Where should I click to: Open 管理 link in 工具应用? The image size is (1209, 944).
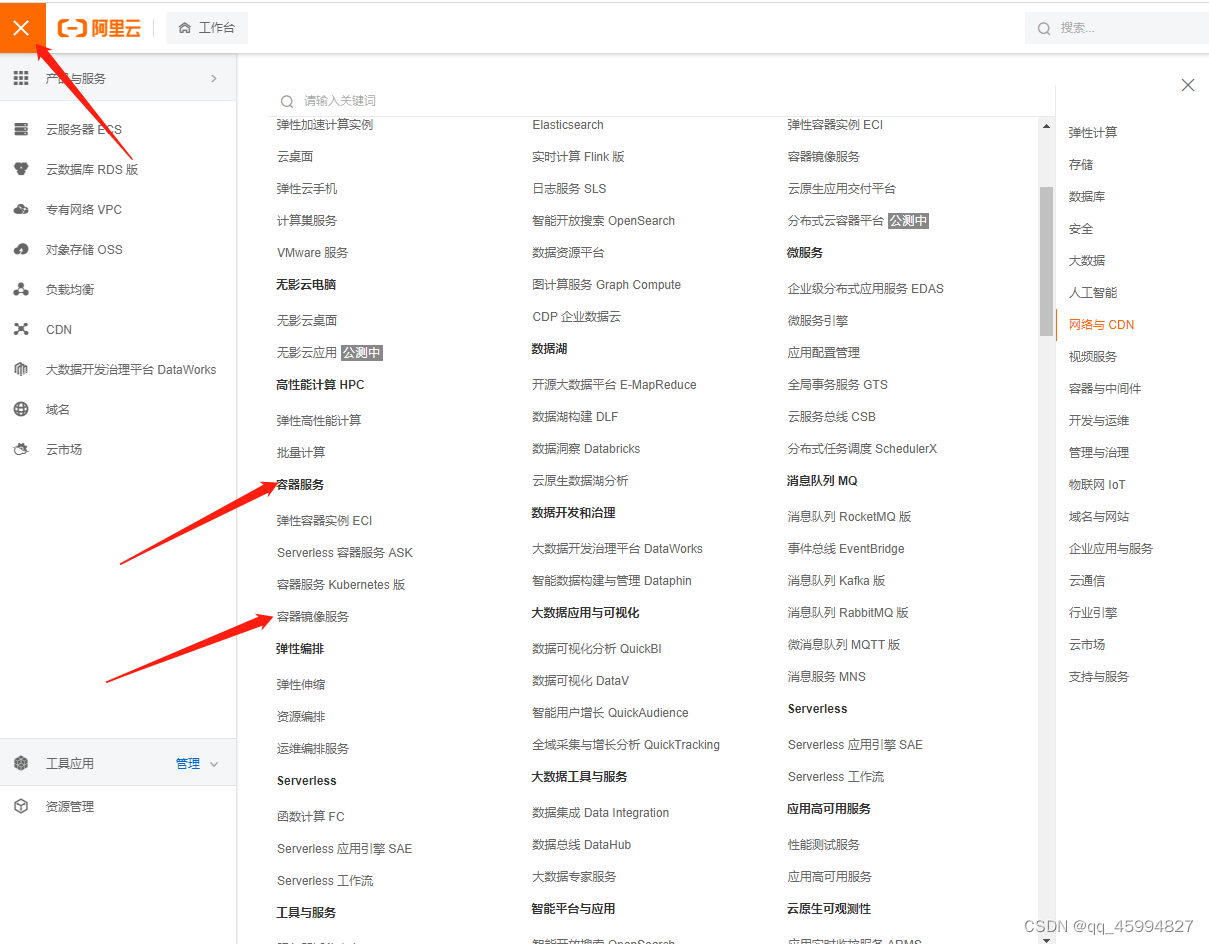[188, 763]
